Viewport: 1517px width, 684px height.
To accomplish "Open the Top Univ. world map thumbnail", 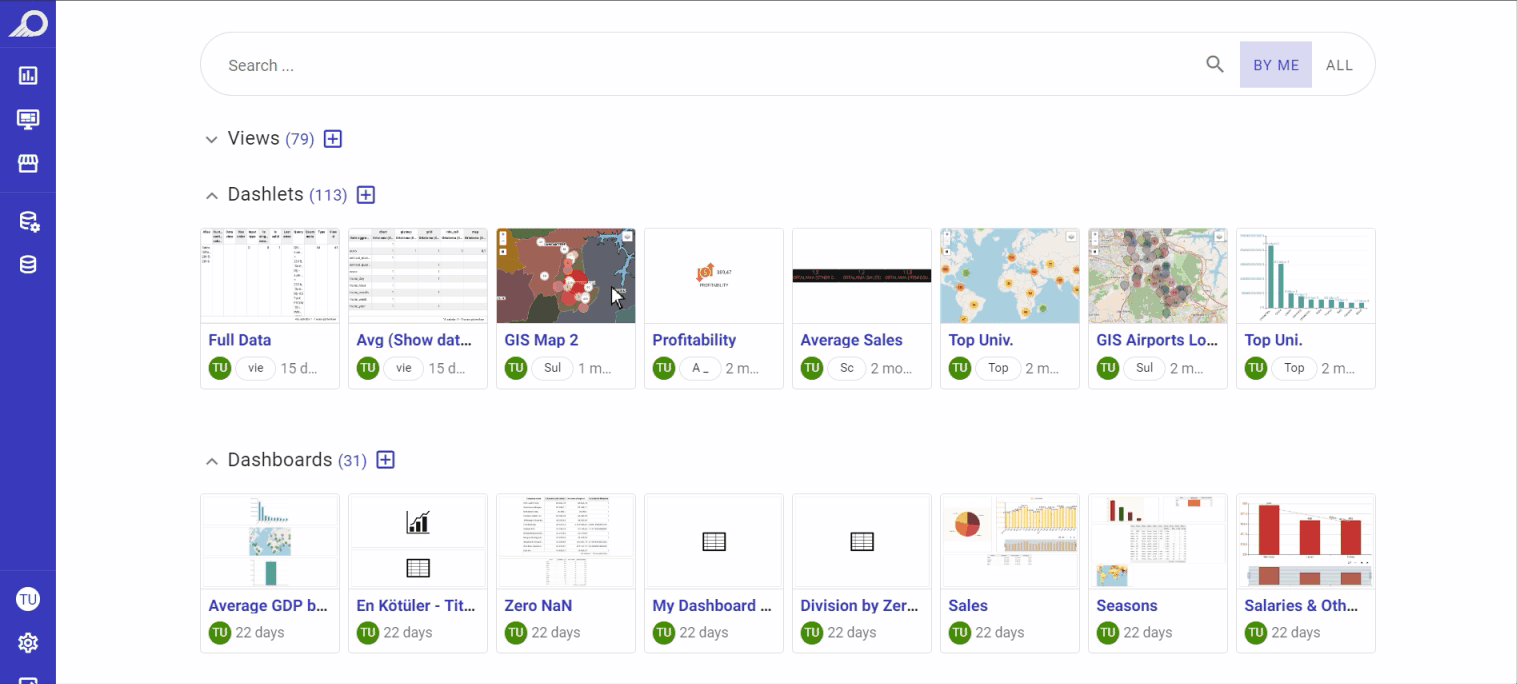I will (1010, 276).
